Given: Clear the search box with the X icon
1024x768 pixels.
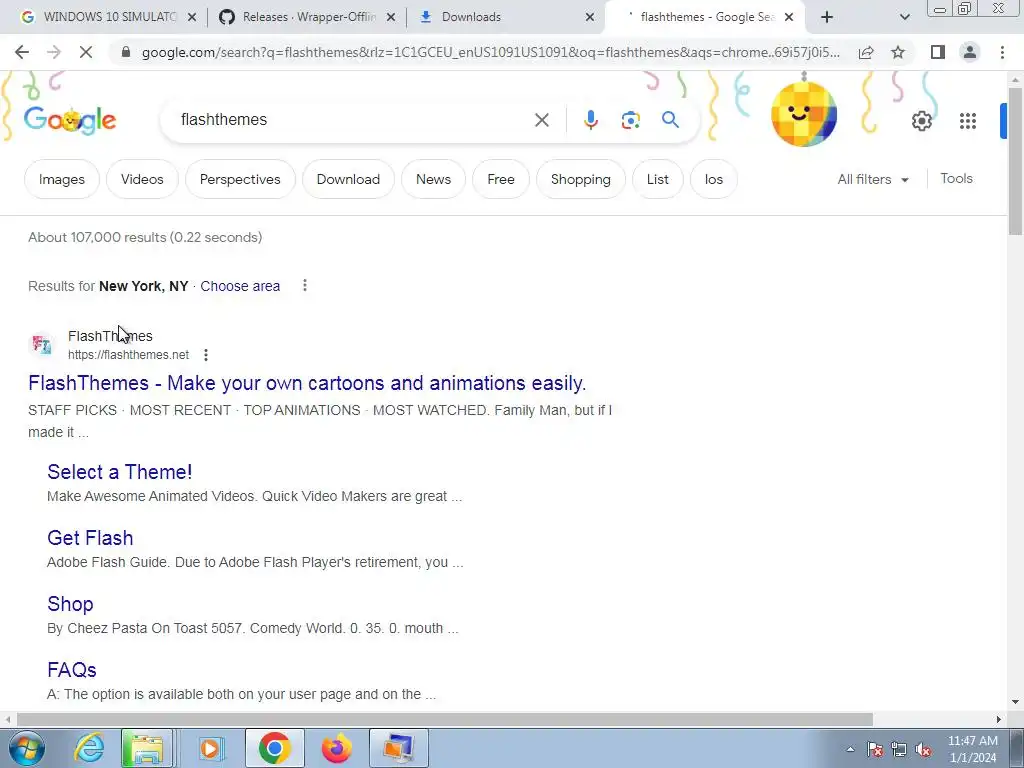Looking at the screenshot, I should coord(541,120).
